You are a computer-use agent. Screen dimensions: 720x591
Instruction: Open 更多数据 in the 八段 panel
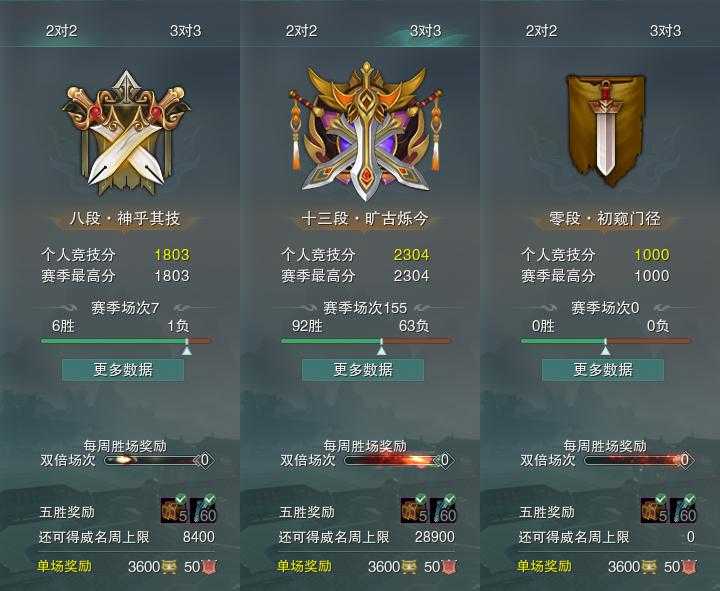(x=123, y=370)
